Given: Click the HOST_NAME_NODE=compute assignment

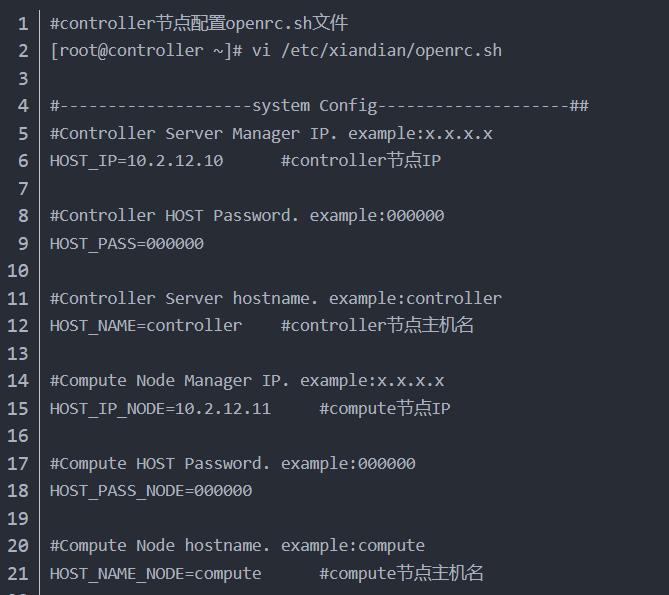Looking at the screenshot, I should click(x=156, y=573).
